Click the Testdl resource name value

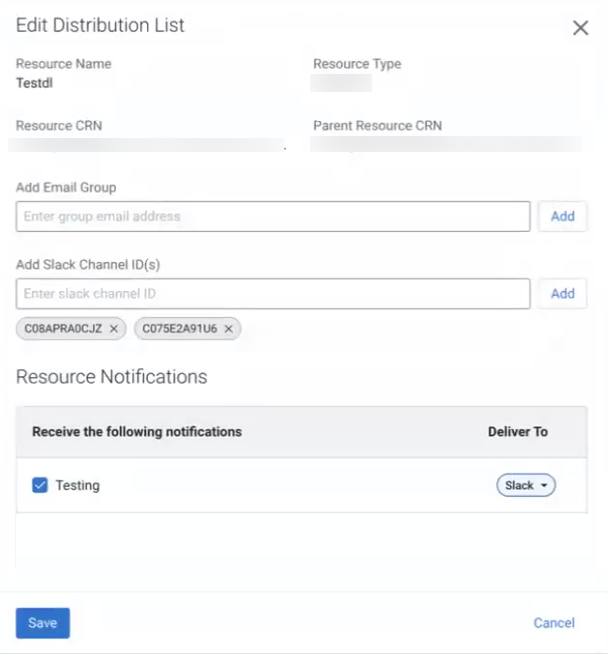point(34,83)
